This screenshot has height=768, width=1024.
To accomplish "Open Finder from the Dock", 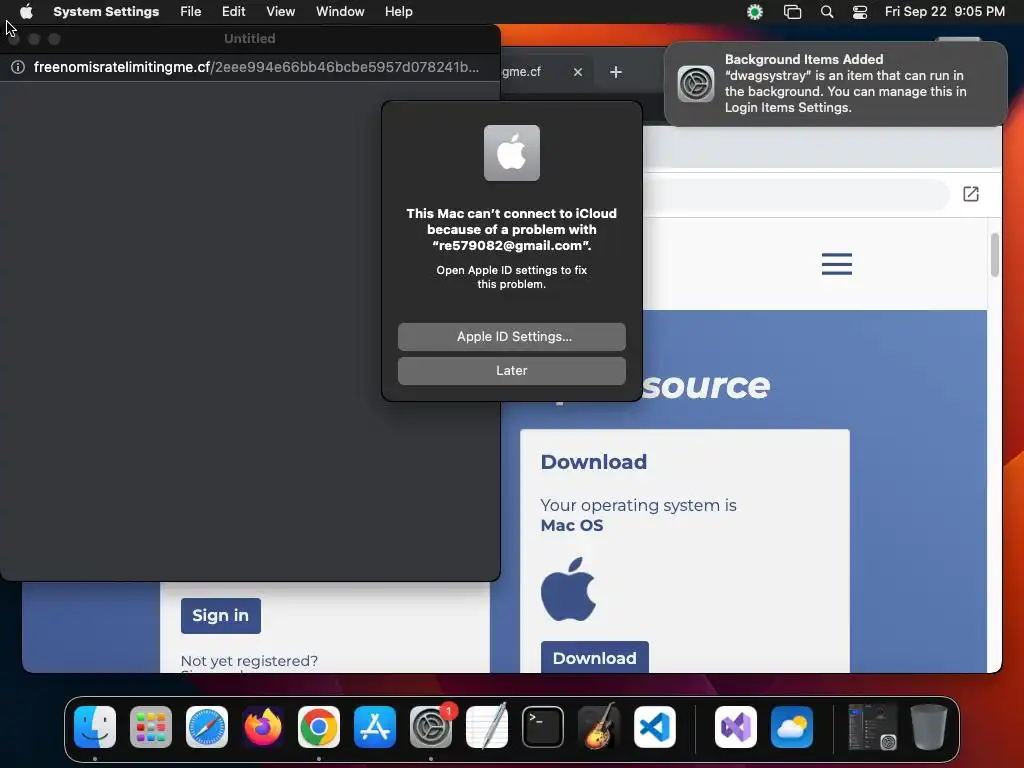I will [95, 727].
